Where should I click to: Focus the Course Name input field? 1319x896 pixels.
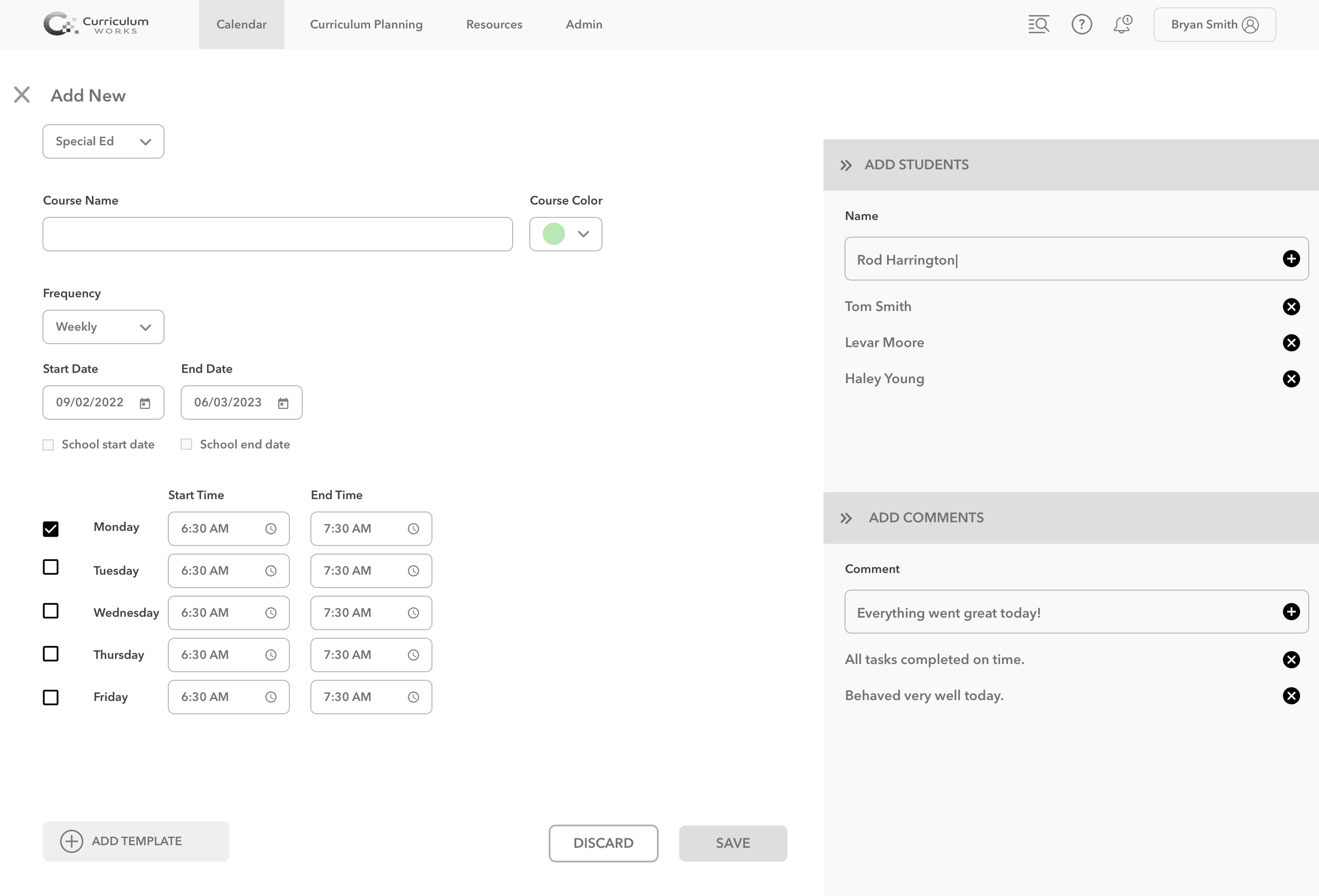[278, 234]
